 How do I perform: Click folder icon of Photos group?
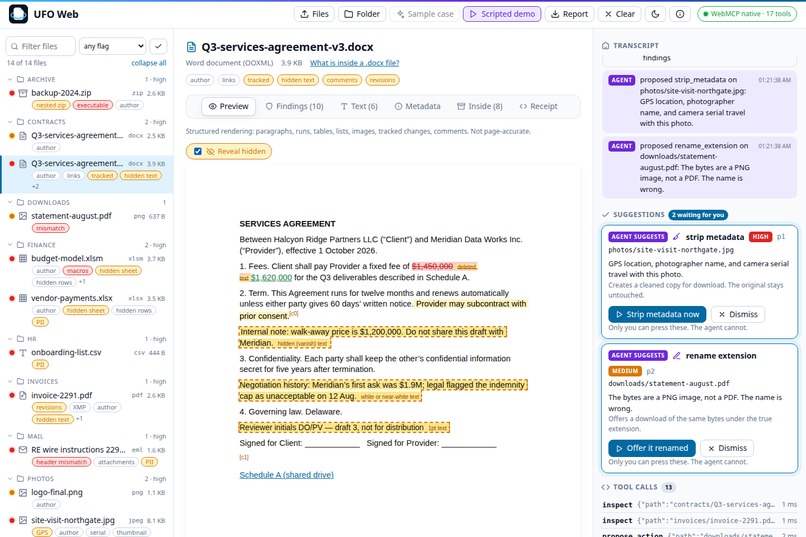tap(21, 478)
